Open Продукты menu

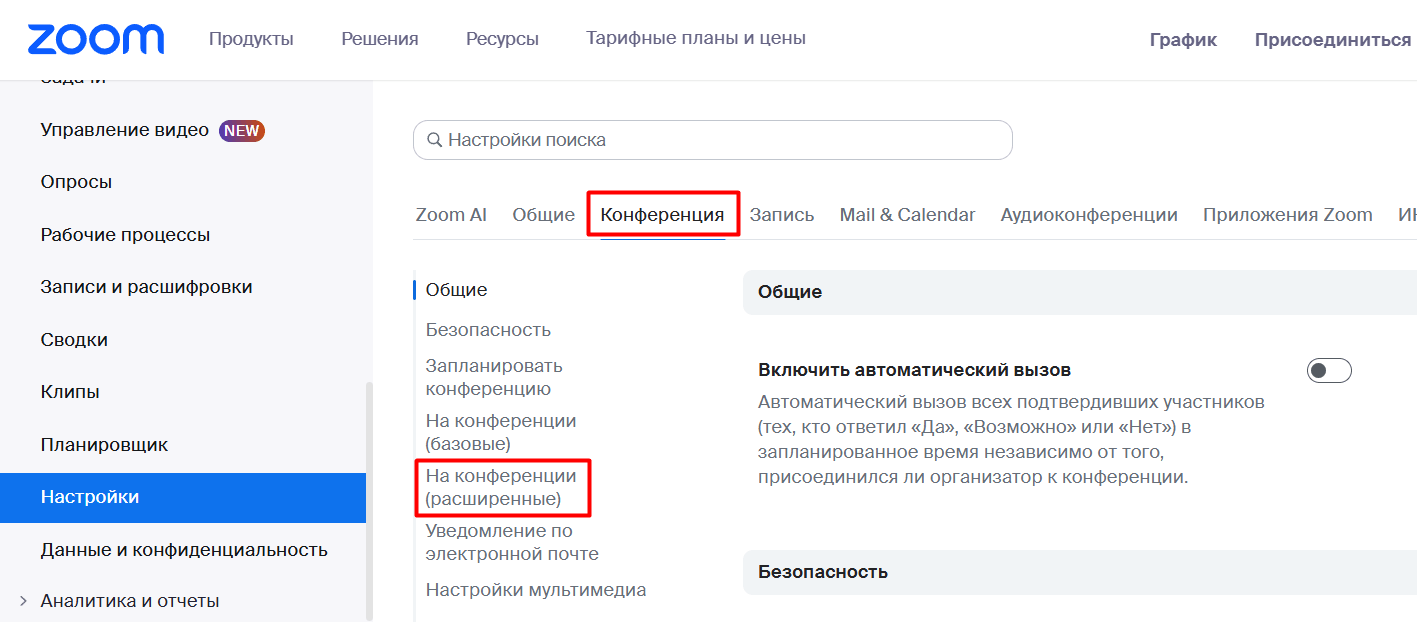[x=251, y=39]
